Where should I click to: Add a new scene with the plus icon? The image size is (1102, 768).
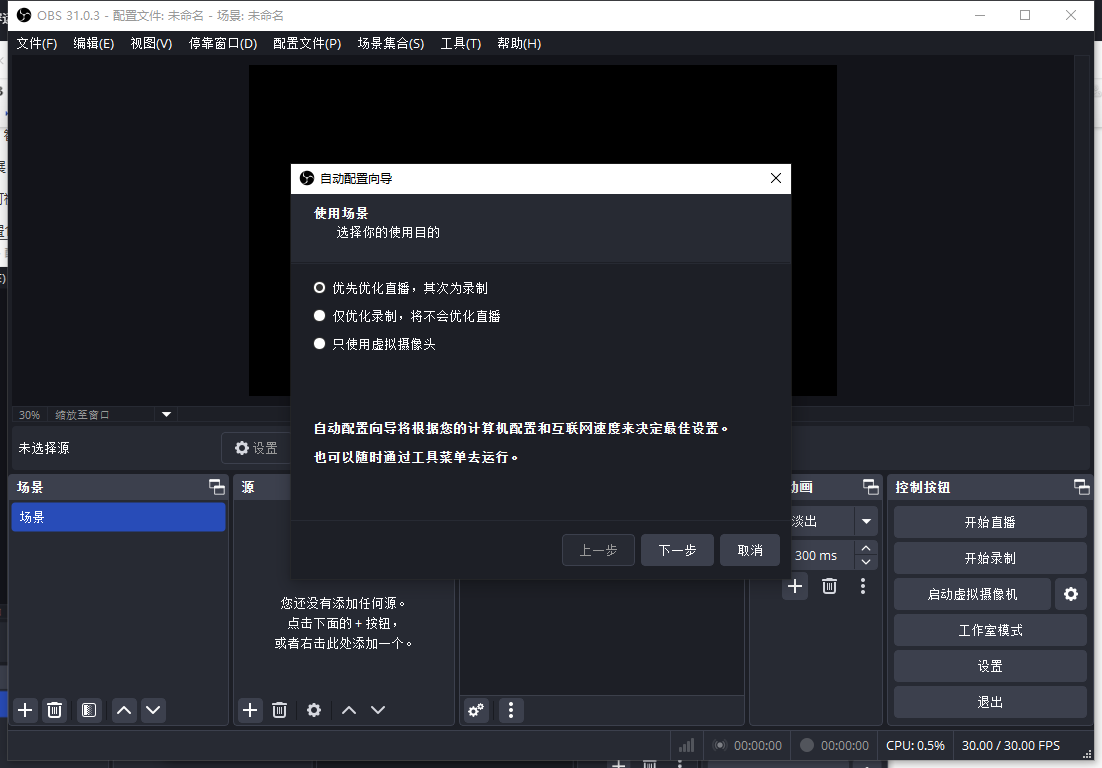pyautogui.click(x=24, y=710)
